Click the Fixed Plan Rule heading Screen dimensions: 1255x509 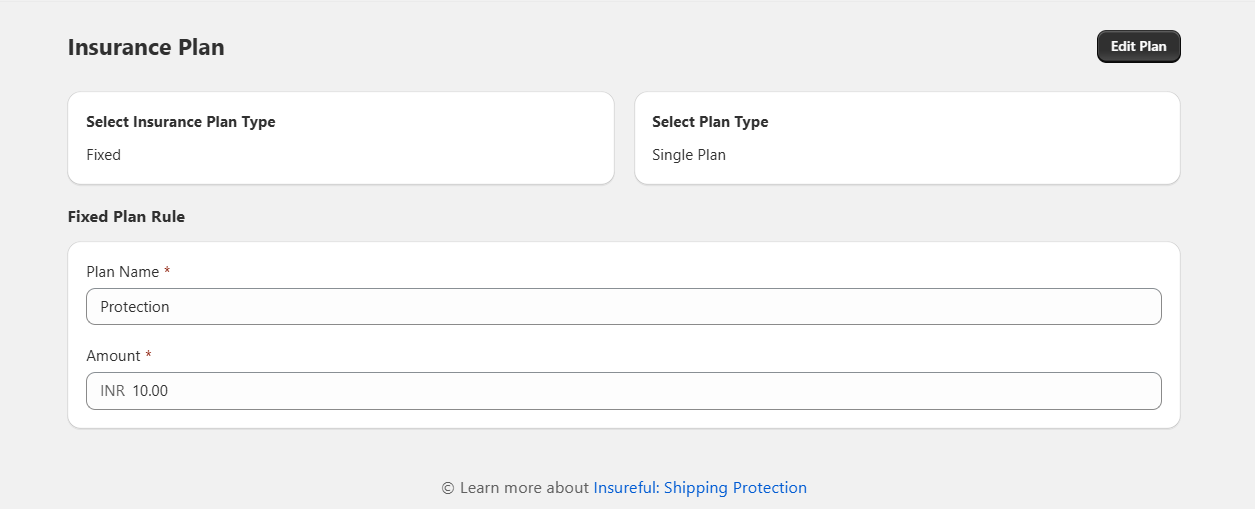(126, 216)
